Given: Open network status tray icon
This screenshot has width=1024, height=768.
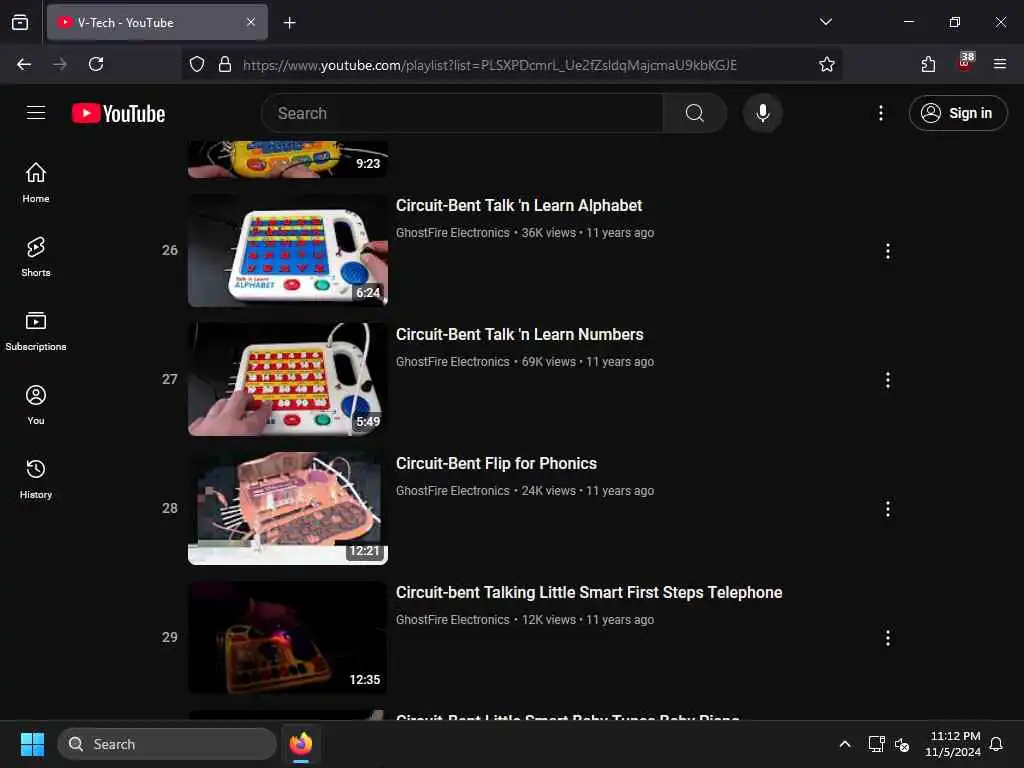Looking at the screenshot, I should [x=876, y=744].
